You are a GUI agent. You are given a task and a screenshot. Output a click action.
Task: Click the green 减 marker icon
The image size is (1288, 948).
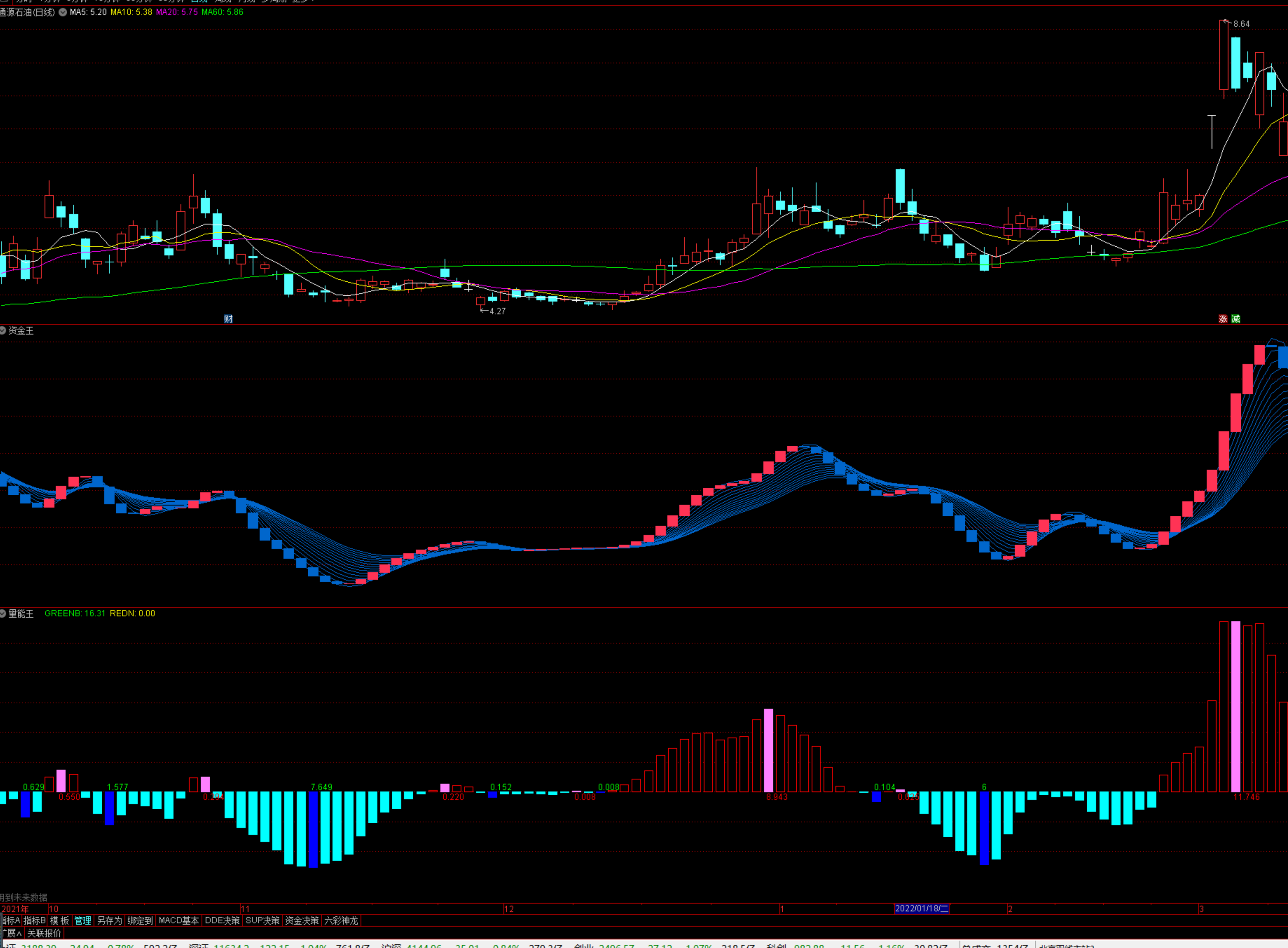[1235, 319]
